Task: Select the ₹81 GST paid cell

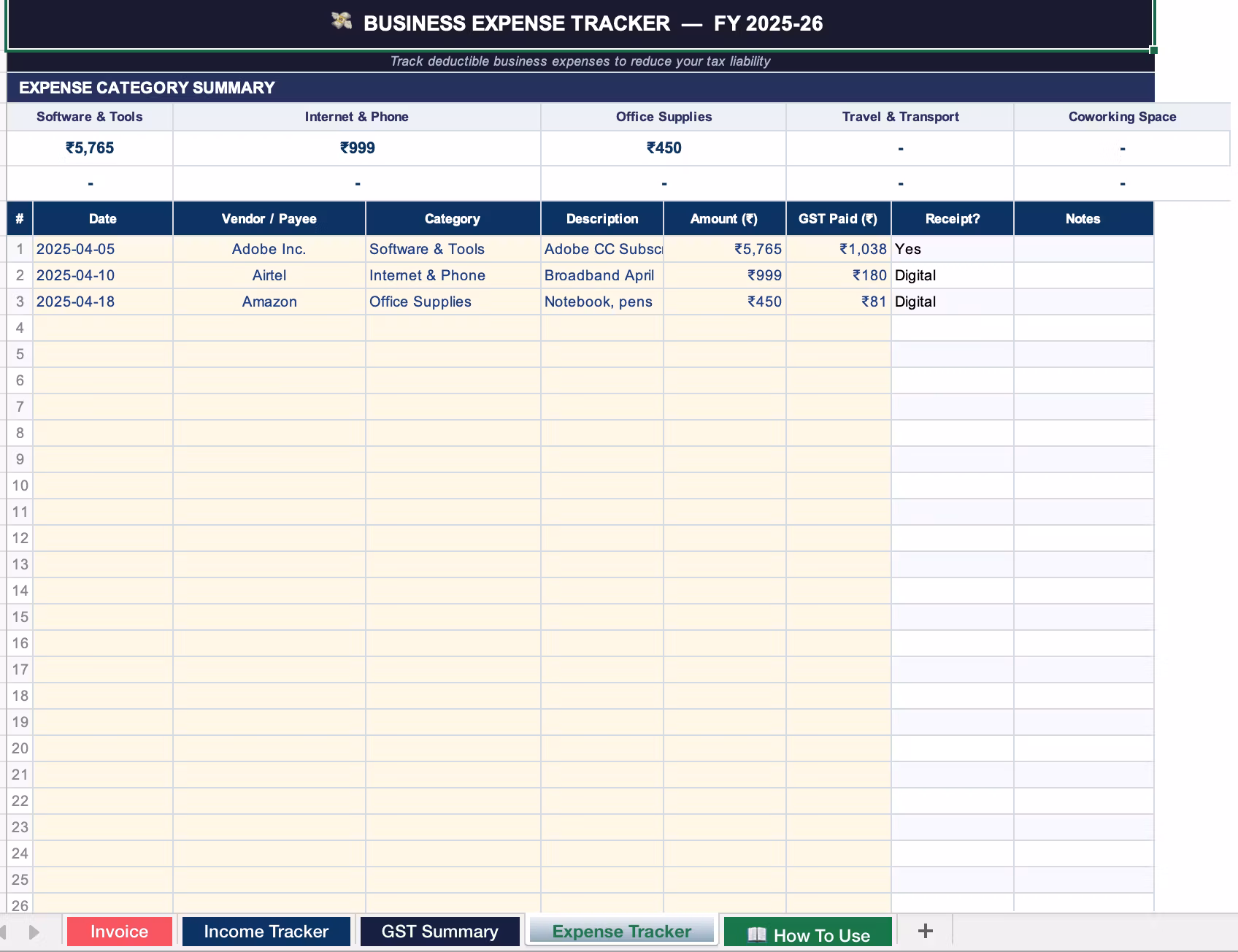Action: click(x=839, y=302)
